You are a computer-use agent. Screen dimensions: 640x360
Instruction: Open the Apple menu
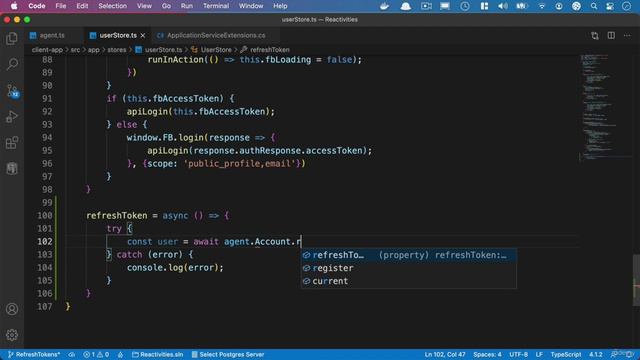(x=13, y=6)
